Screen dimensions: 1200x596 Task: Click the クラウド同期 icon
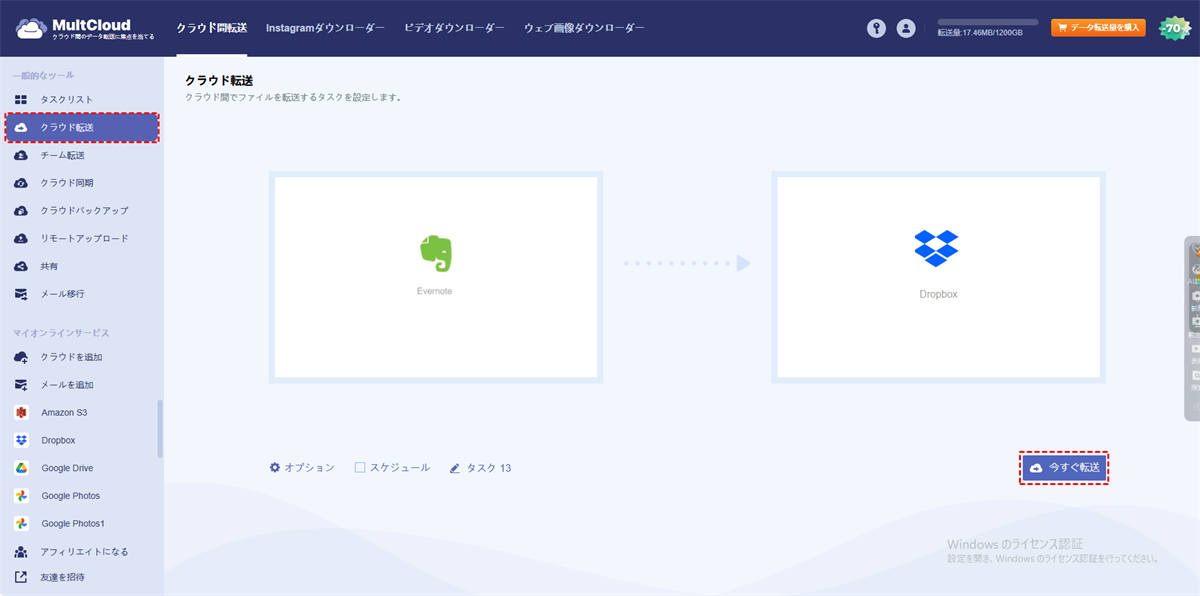[21, 183]
